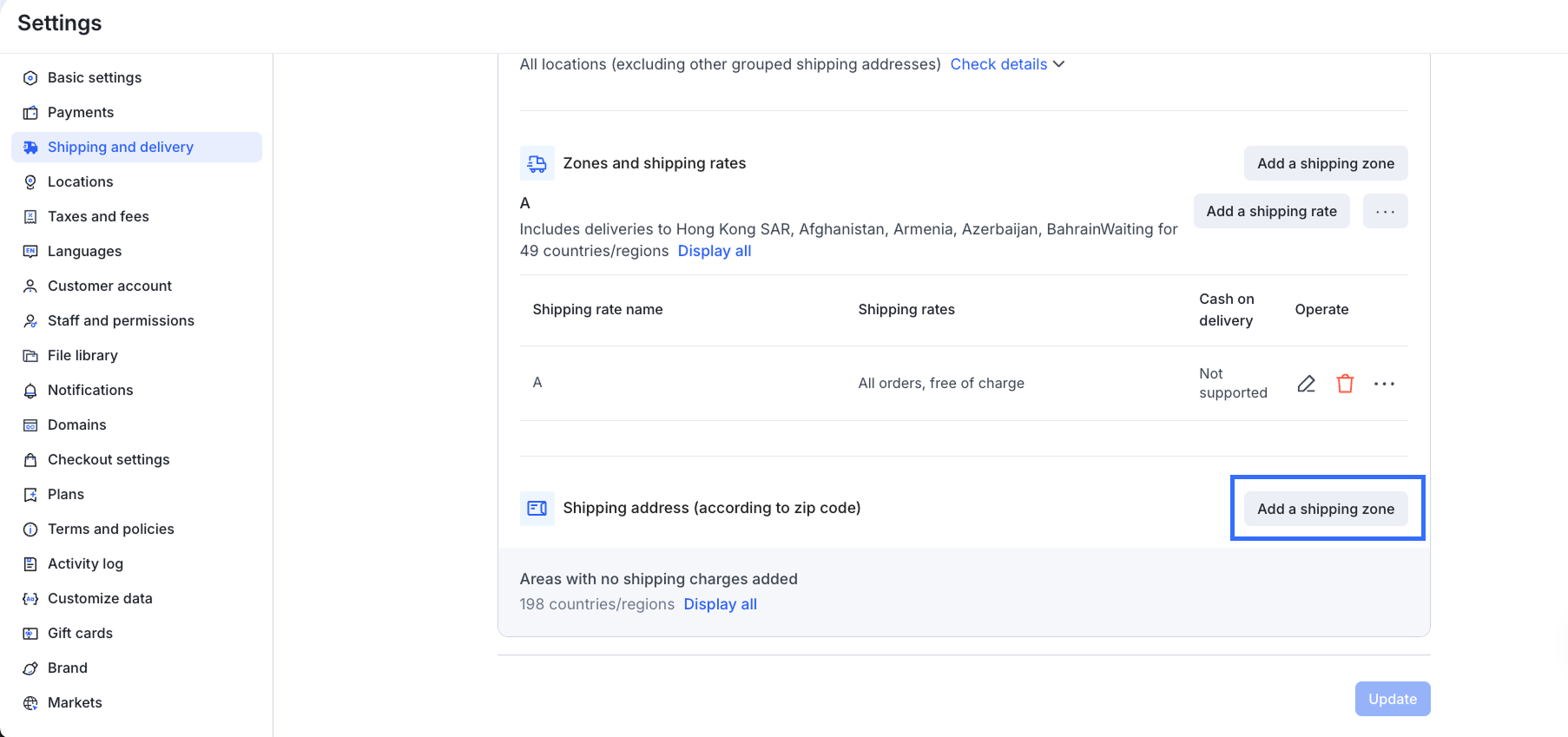Click the edit pencil icon for rate A

point(1306,384)
